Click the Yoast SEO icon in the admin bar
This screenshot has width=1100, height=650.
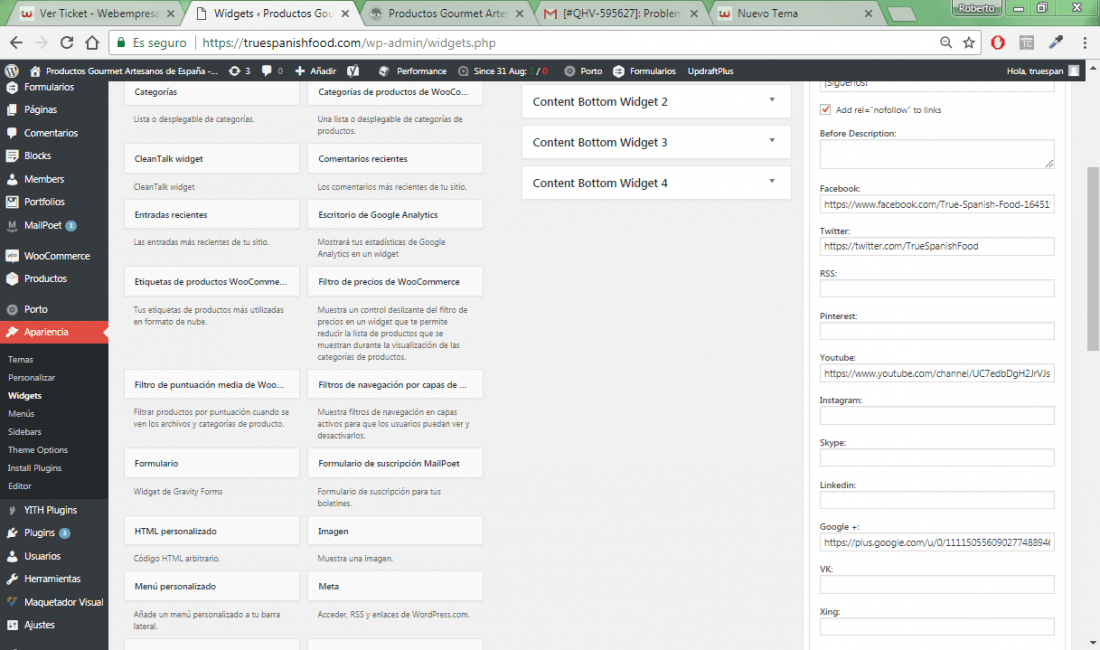(354, 71)
